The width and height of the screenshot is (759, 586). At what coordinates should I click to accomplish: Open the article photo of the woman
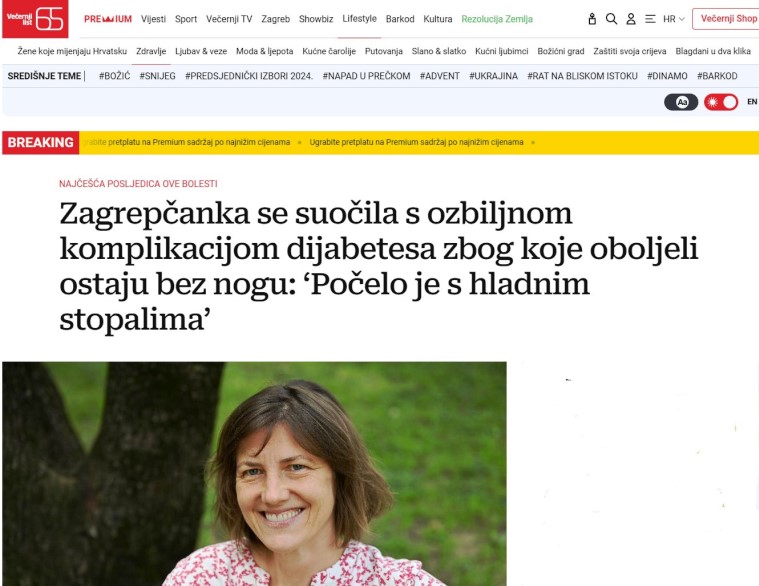pos(254,474)
